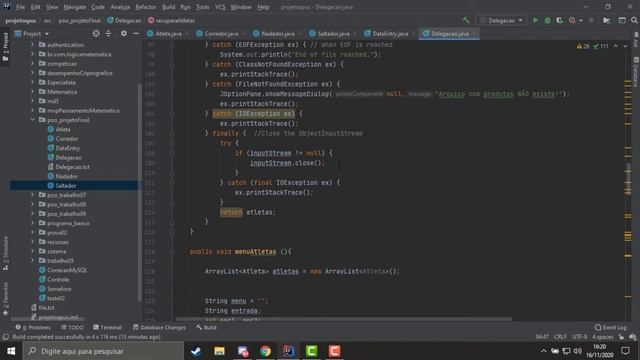Select ConexaoMySQL class in project tree
The image size is (640, 360).
point(67,270)
